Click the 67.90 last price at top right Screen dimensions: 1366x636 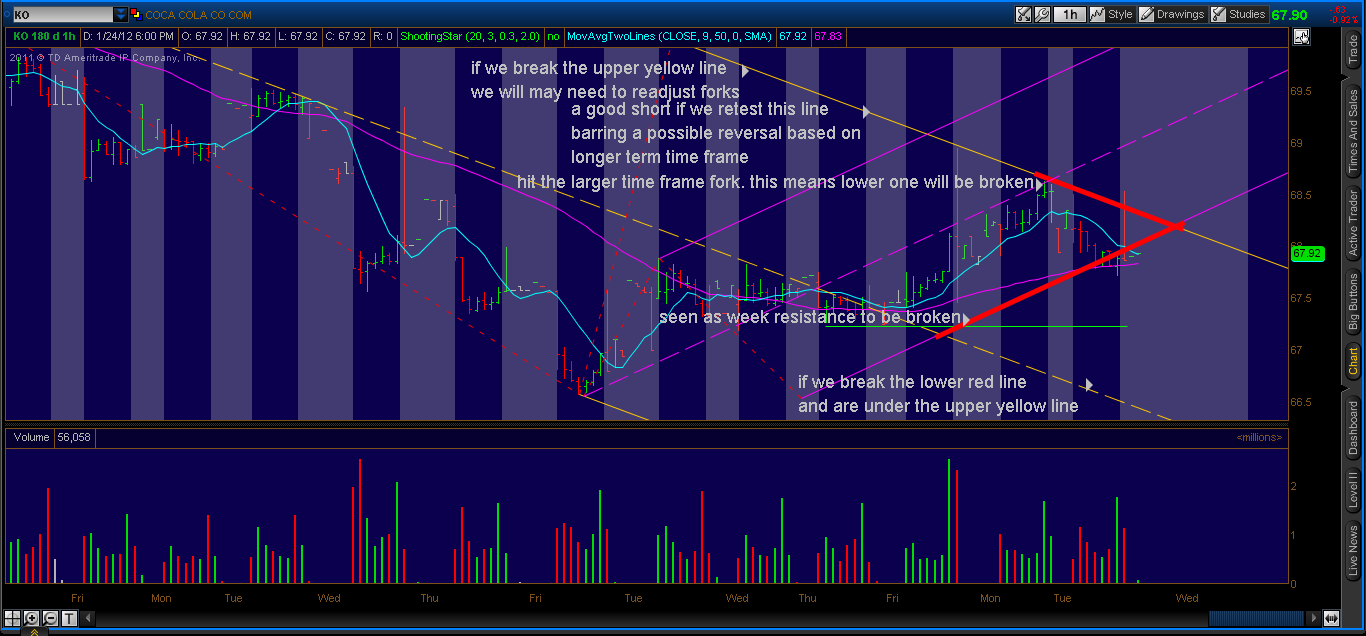coord(1289,15)
